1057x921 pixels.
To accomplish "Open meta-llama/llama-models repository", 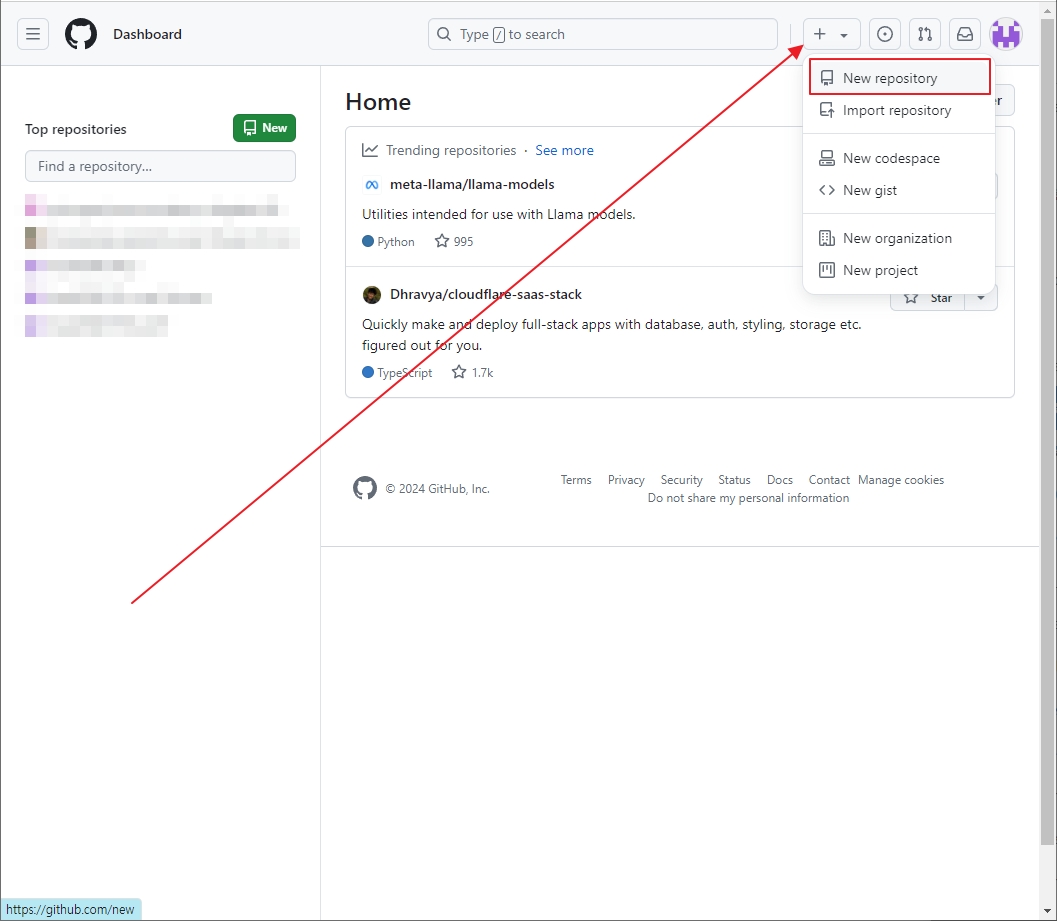I will pyautogui.click(x=472, y=184).
